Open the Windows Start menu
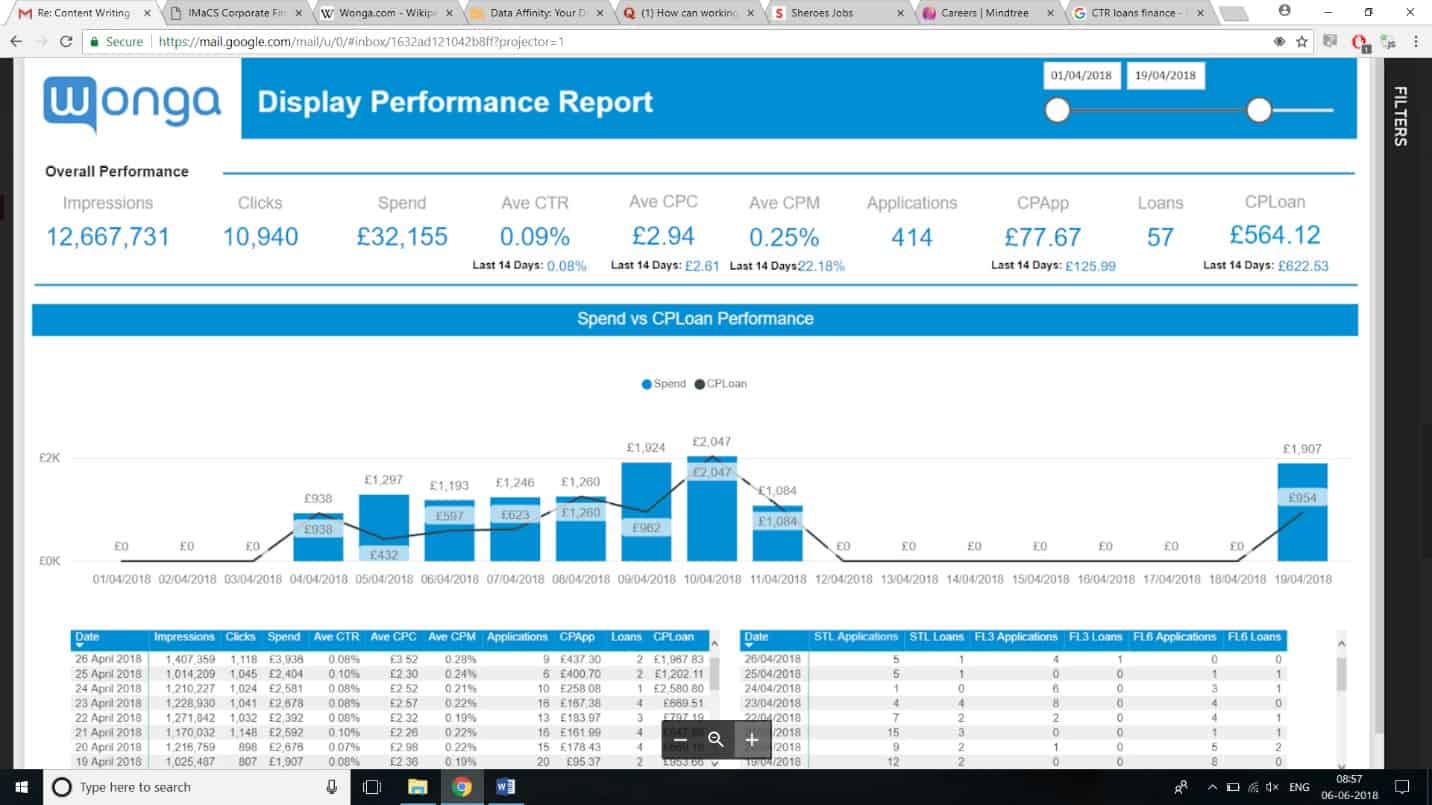Viewport: 1432px width, 805px height. click(x=21, y=787)
